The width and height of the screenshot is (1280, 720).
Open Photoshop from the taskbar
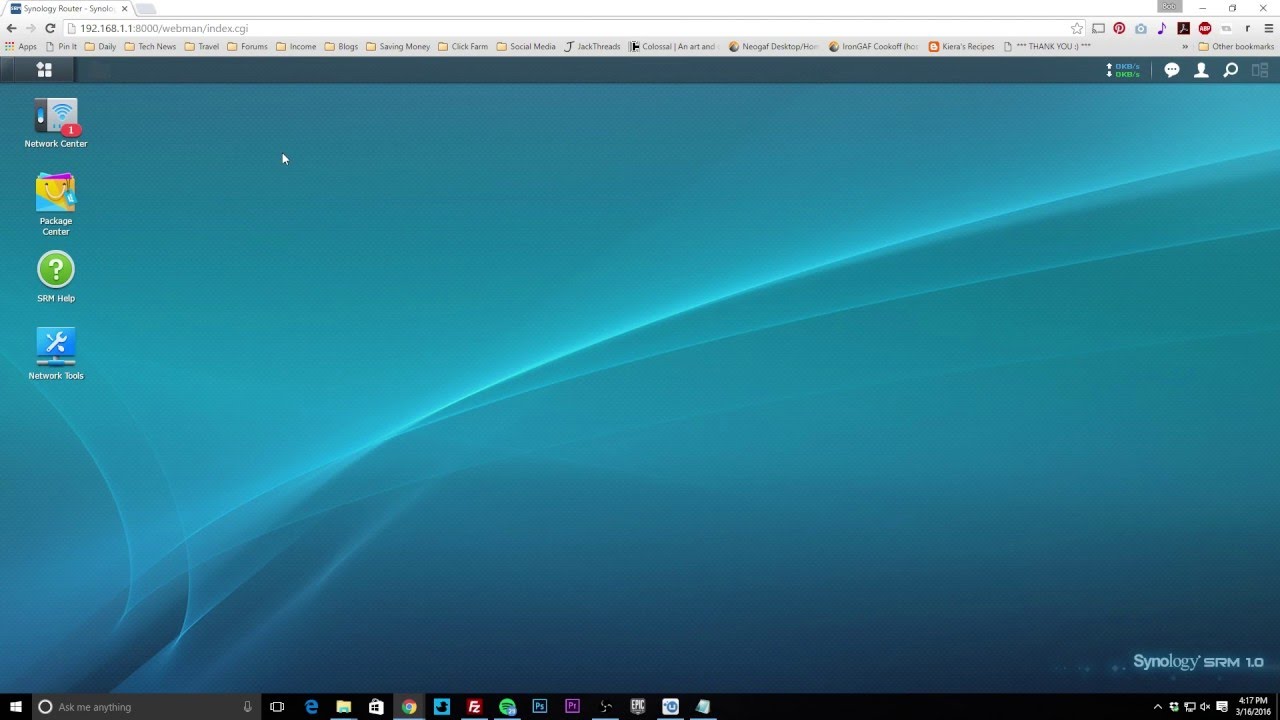(x=539, y=707)
